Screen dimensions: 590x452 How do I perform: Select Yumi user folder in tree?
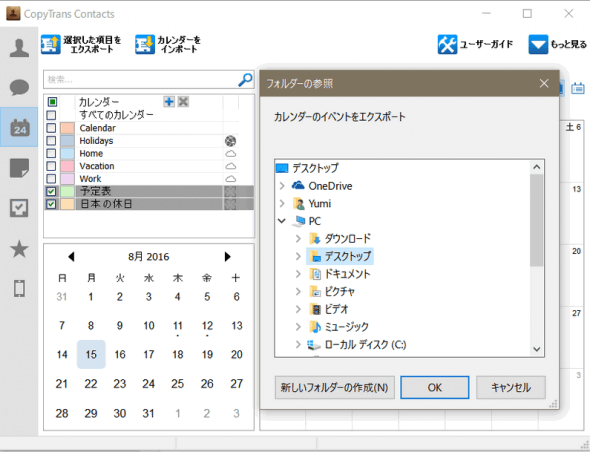click(x=319, y=204)
